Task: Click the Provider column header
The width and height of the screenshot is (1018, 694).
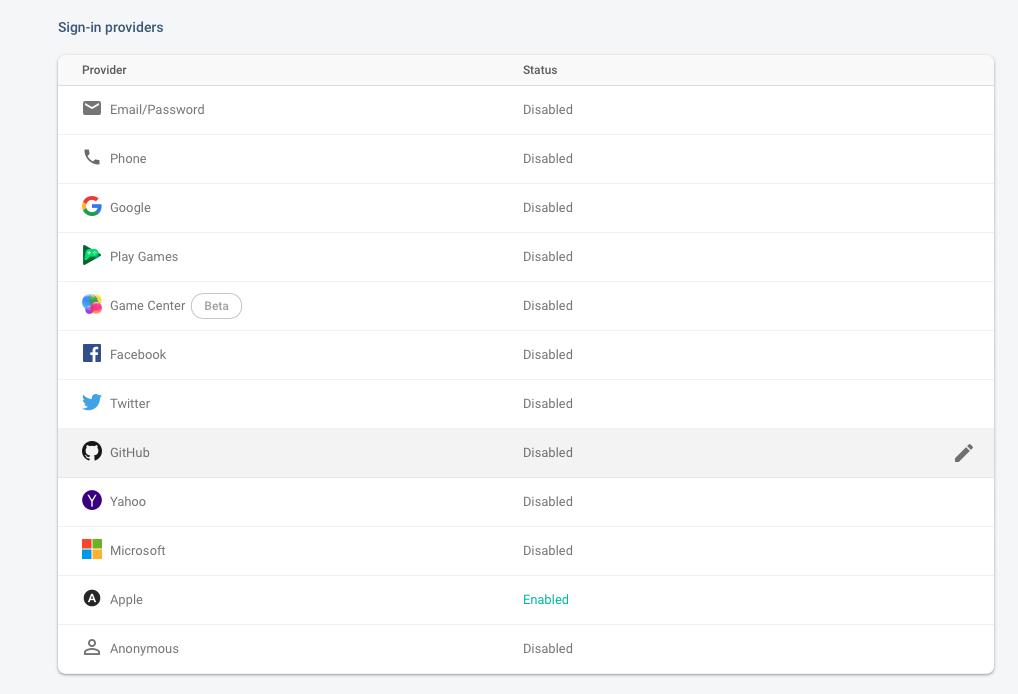Action: (x=104, y=70)
